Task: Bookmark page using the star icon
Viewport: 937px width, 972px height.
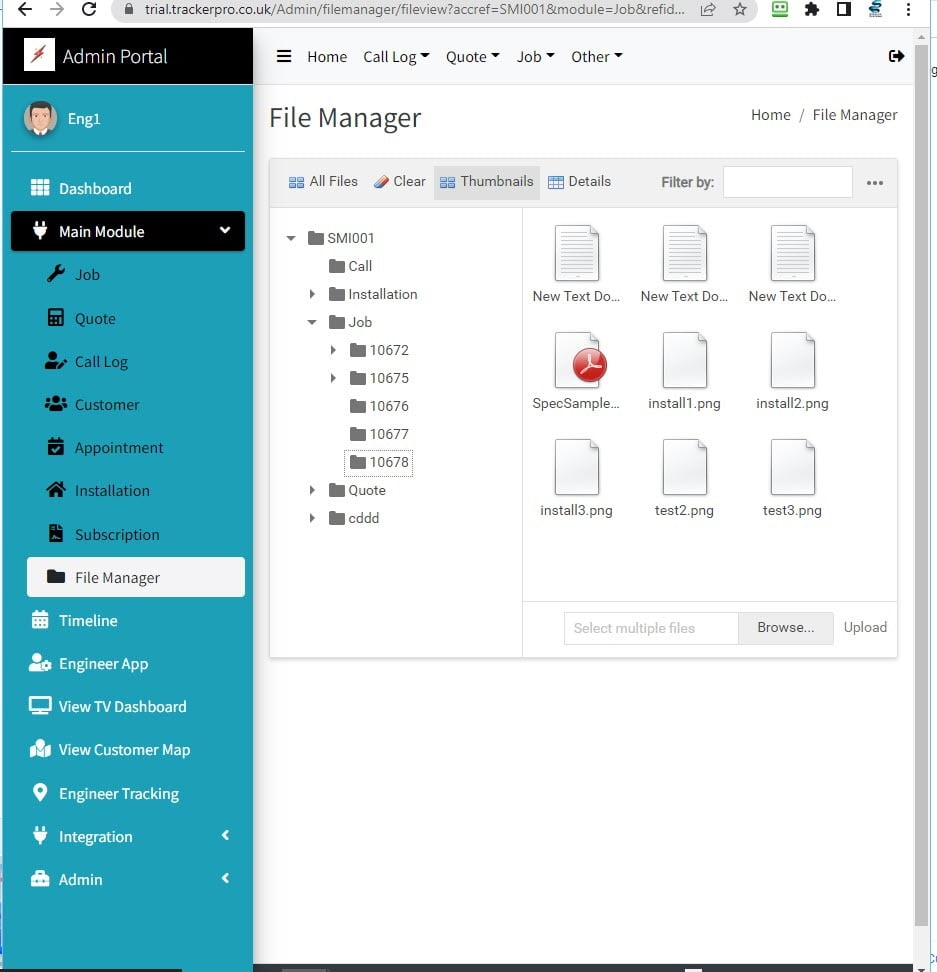Action: coord(739,9)
